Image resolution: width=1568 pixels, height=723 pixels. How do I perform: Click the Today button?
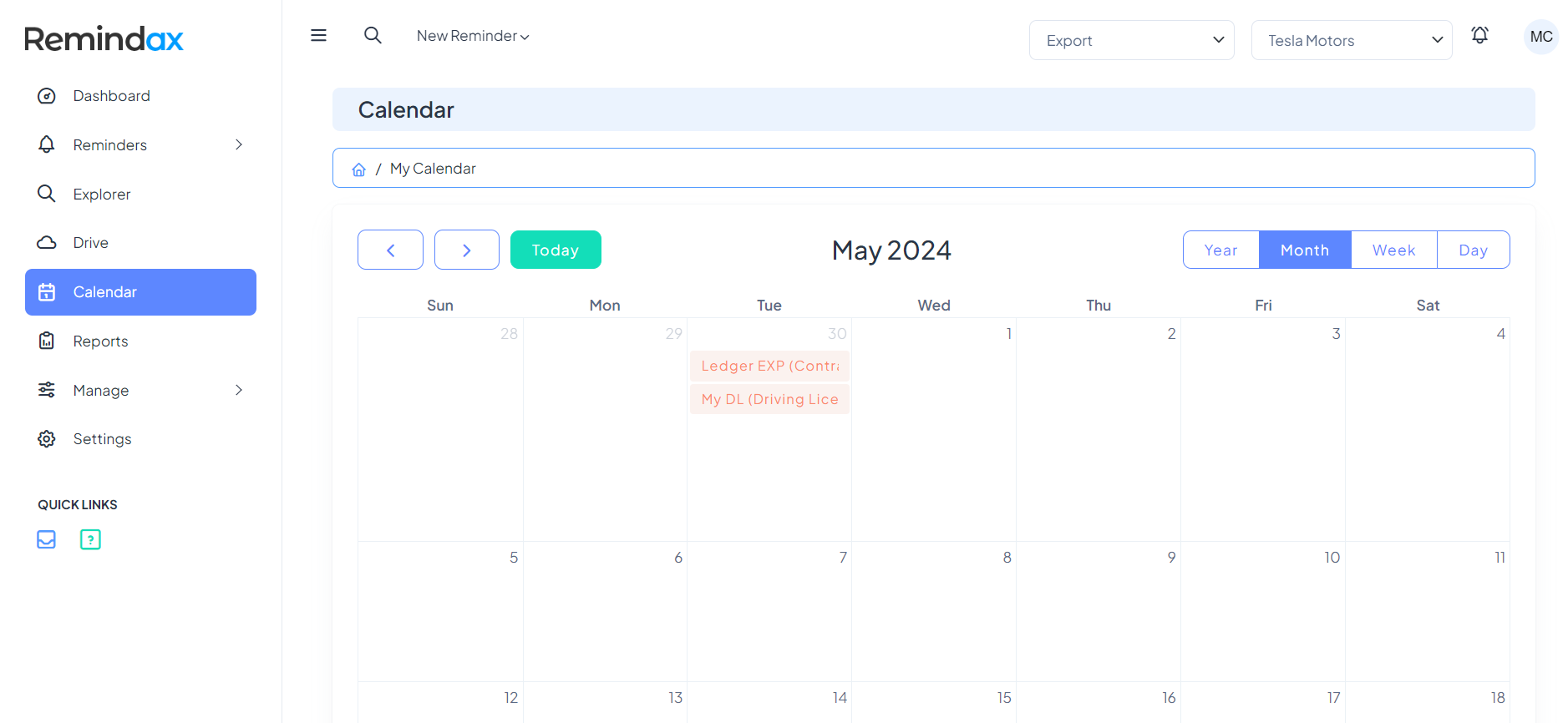click(x=555, y=250)
